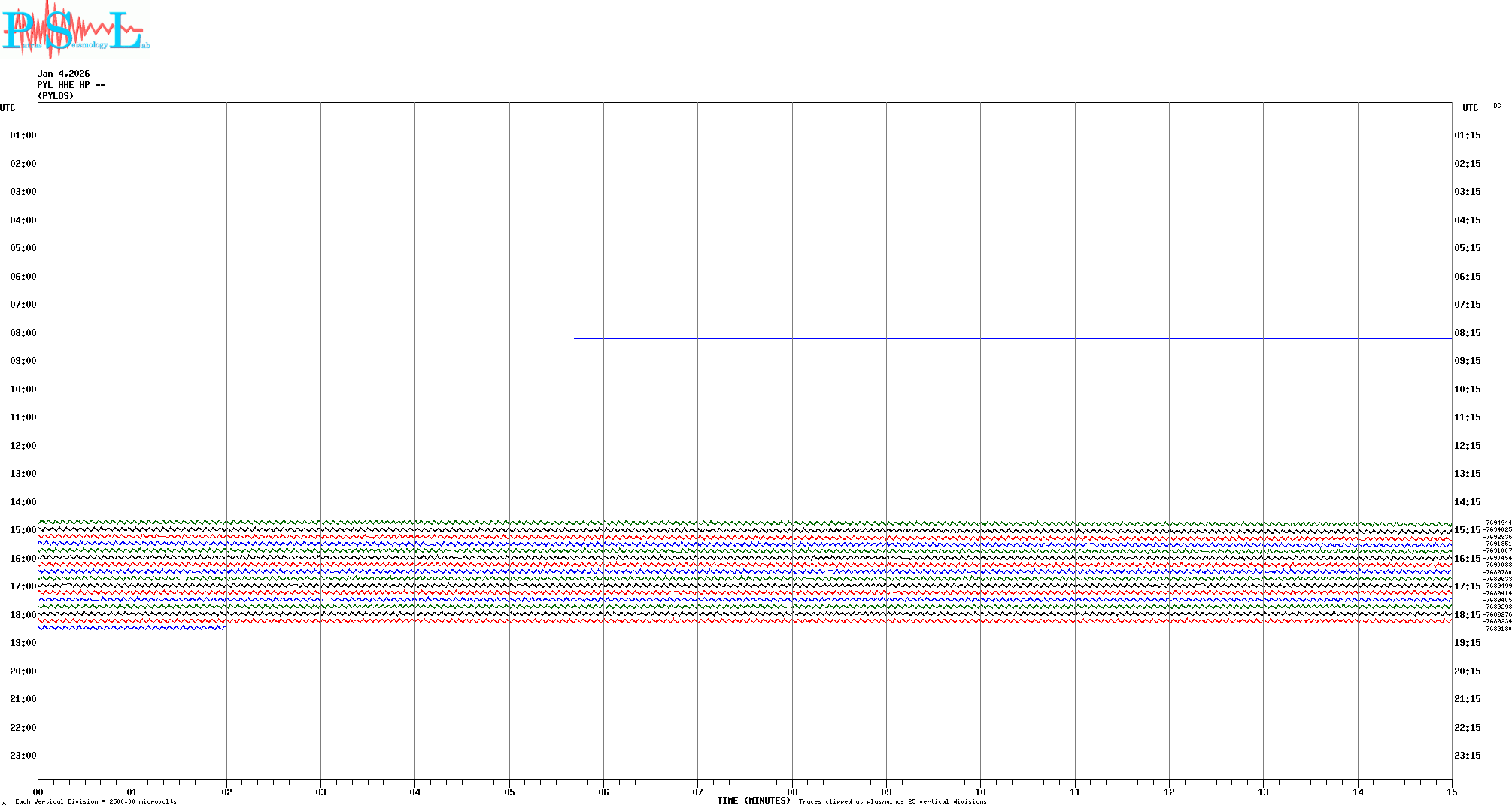
Task: Click the short blue trace ending at 18:30
Action: click(x=132, y=628)
